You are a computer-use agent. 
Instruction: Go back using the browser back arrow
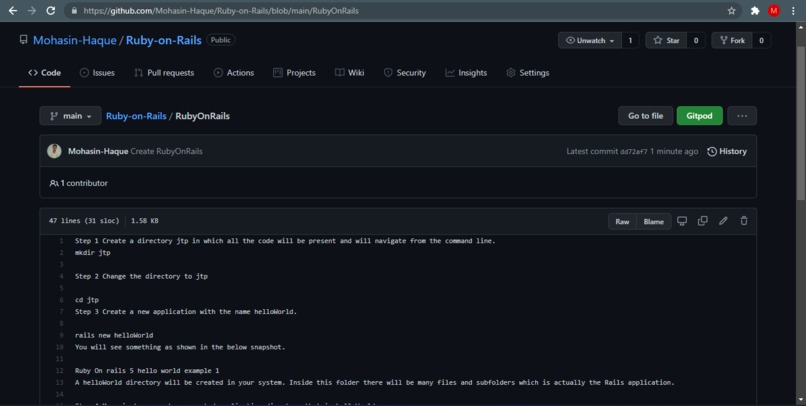tap(13, 11)
